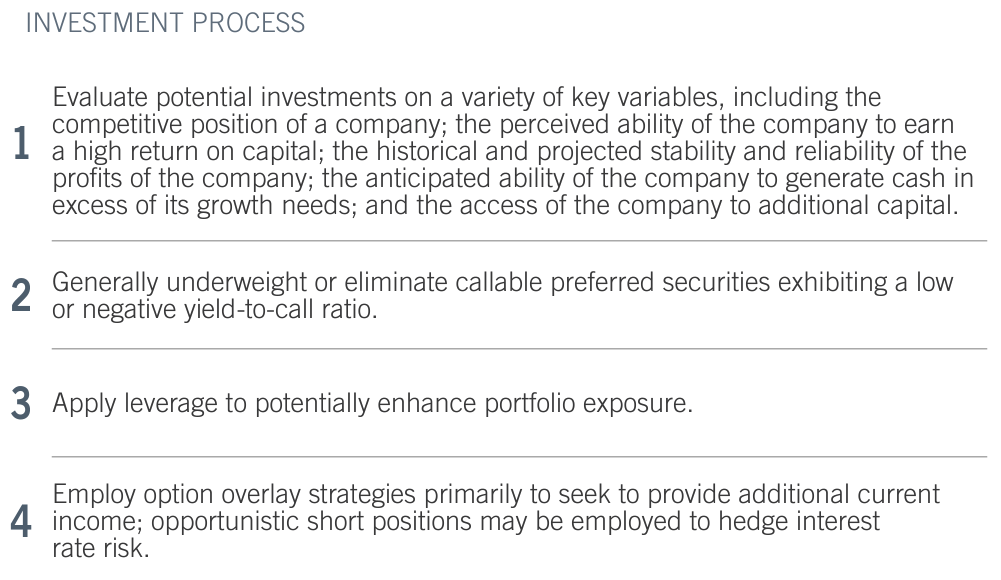Click the line starting "Evaluate potential investments"

pos(466,98)
